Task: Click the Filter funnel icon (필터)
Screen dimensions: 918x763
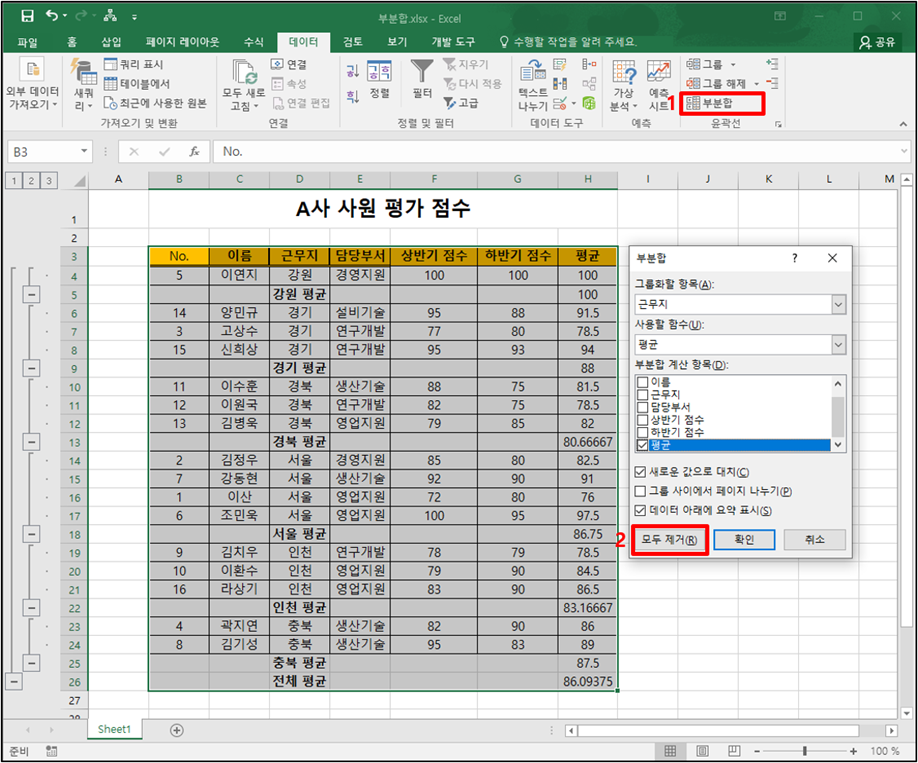Action: tap(422, 71)
